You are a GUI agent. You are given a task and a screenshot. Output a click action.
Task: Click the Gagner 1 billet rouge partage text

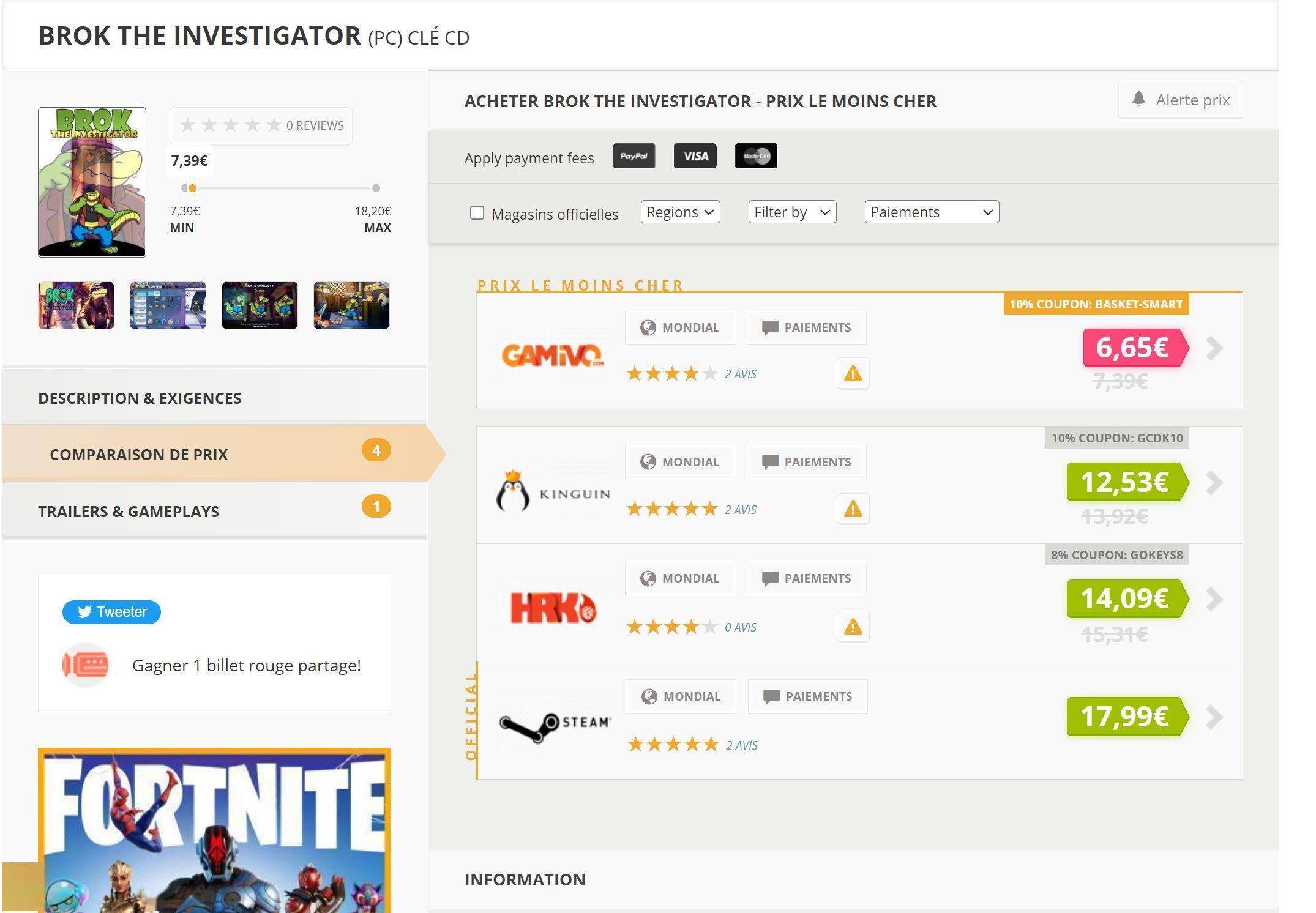(x=246, y=665)
